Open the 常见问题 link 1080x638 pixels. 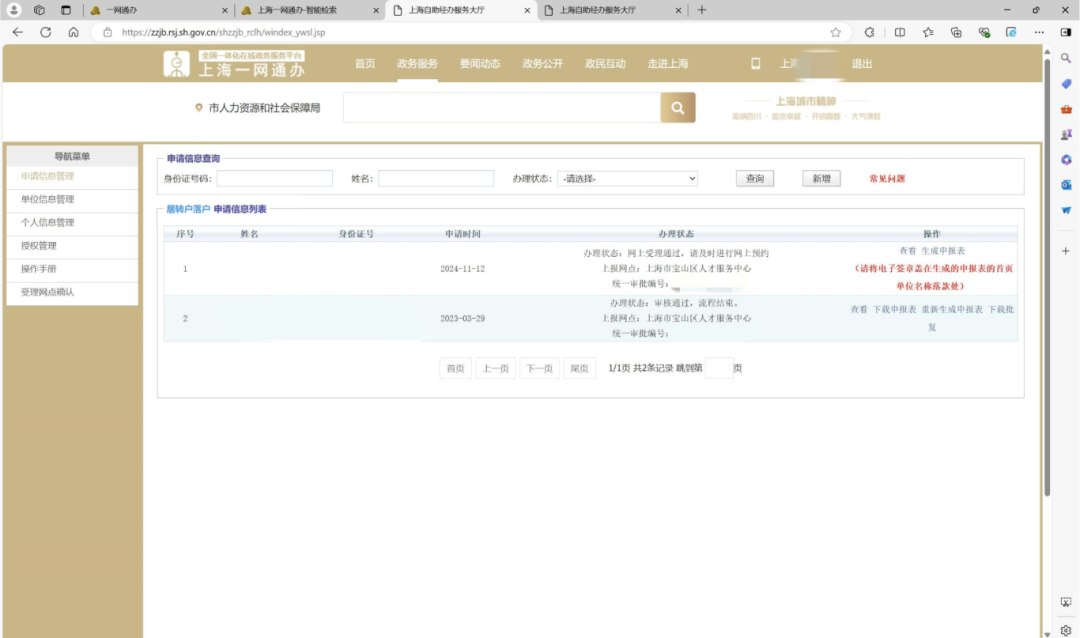tap(887, 179)
